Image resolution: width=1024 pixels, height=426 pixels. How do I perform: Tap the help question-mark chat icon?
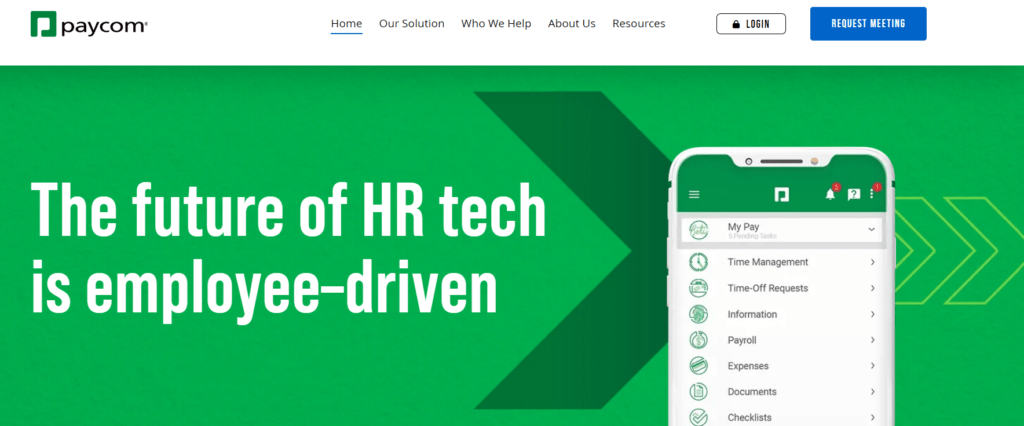(x=854, y=195)
